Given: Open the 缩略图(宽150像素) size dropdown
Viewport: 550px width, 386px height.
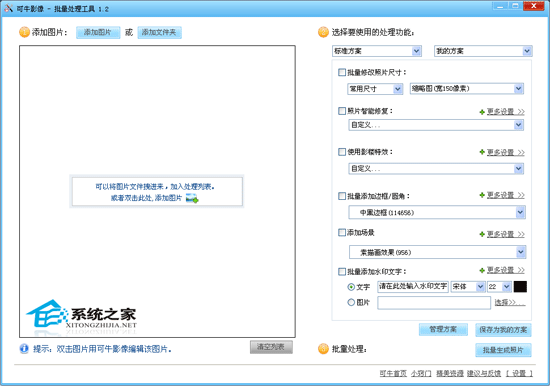Looking at the screenshot, I should pyautogui.click(x=467, y=88).
